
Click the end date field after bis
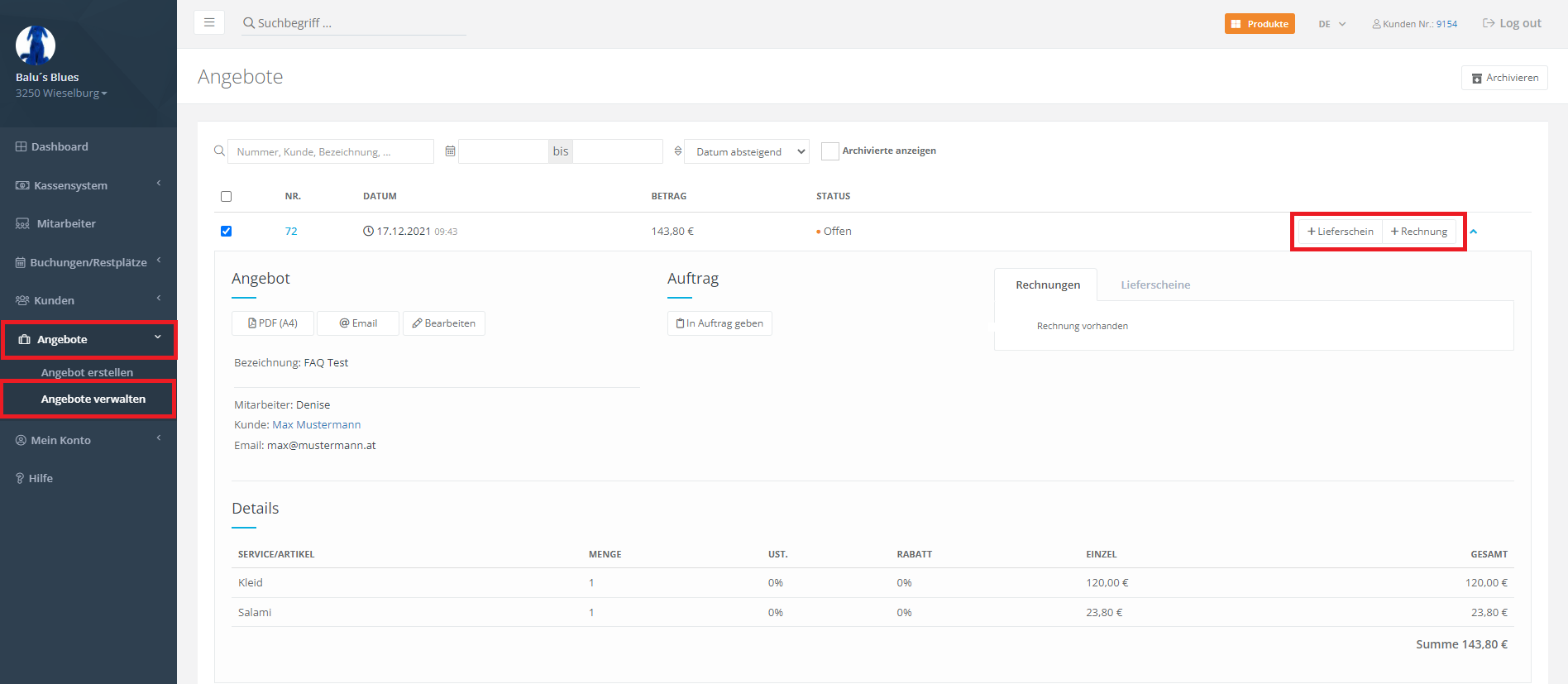(x=618, y=151)
